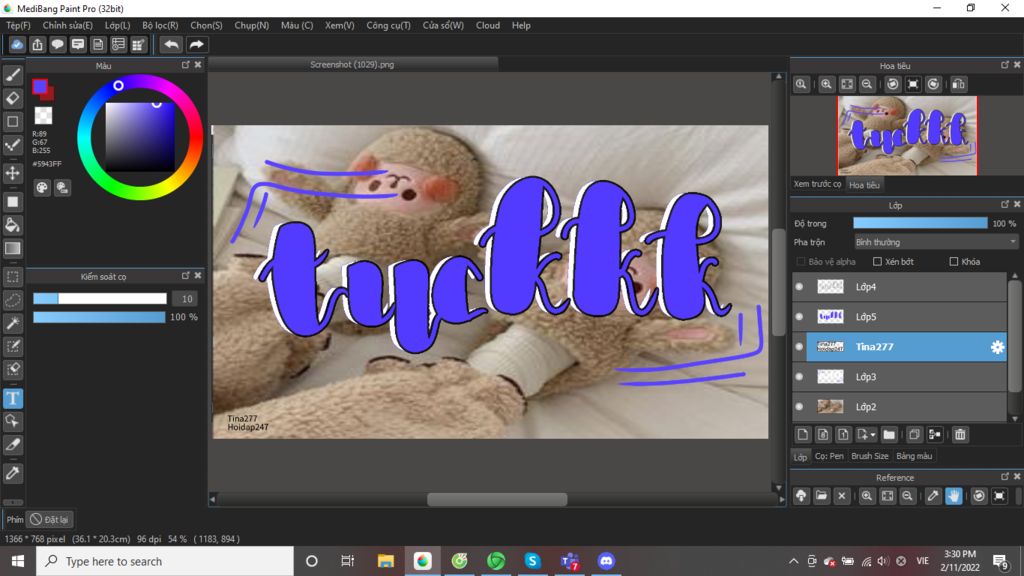Expand the add-layer dropdown arrow
The image size is (1024, 576).
coord(873,435)
